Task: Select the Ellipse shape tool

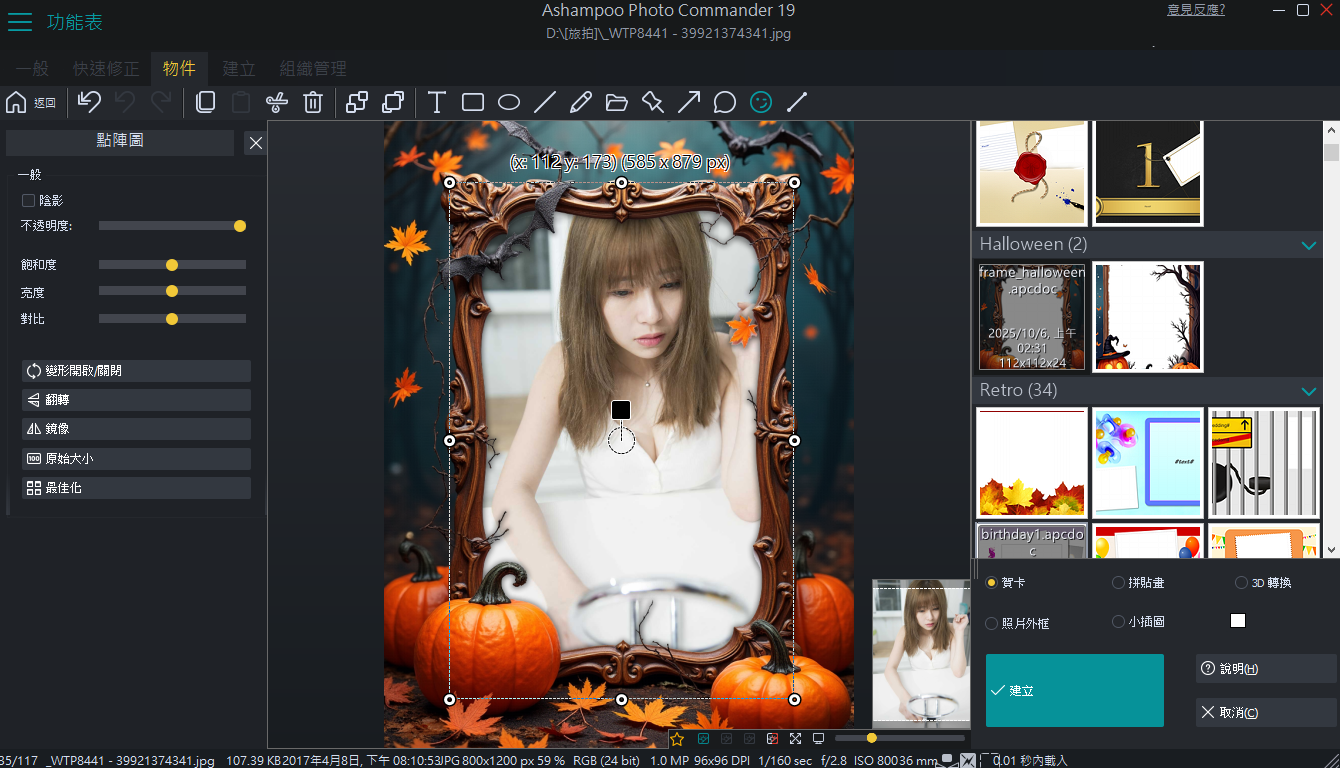Action: click(x=509, y=102)
